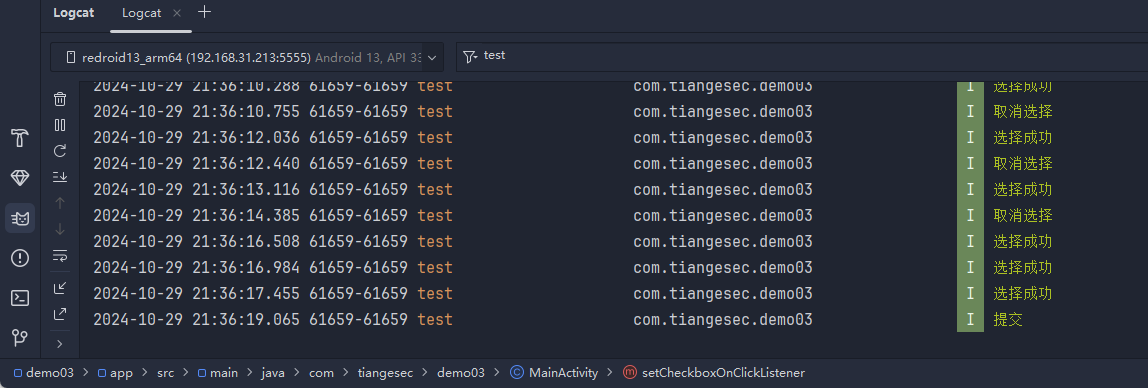Image resolution: width=1148 pixels, height=388 pixels.
Task: Open demo03 project root in breadcrumbs
Action: pos(45,373)
